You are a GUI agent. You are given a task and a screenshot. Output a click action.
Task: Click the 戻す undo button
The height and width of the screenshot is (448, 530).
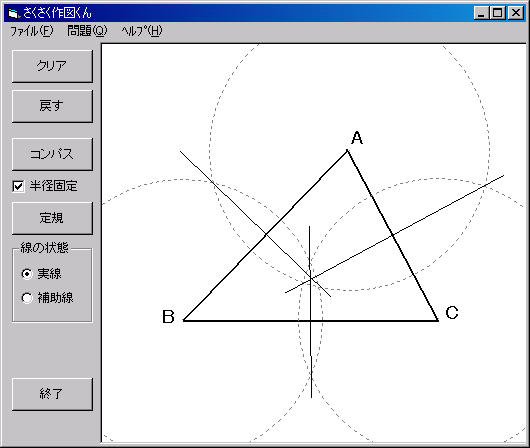pyautogui.click(x=52, y=106)
